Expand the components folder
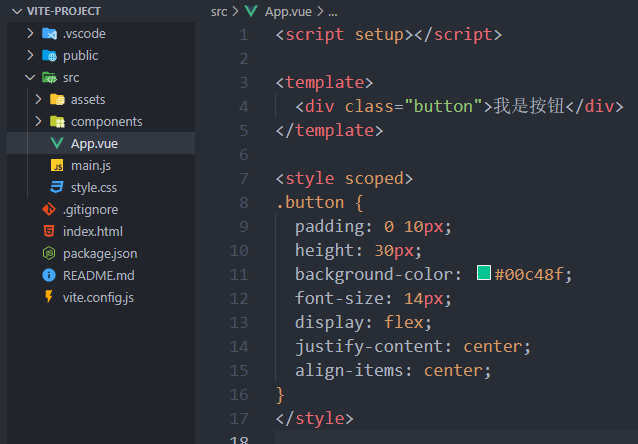 point(106,121)
